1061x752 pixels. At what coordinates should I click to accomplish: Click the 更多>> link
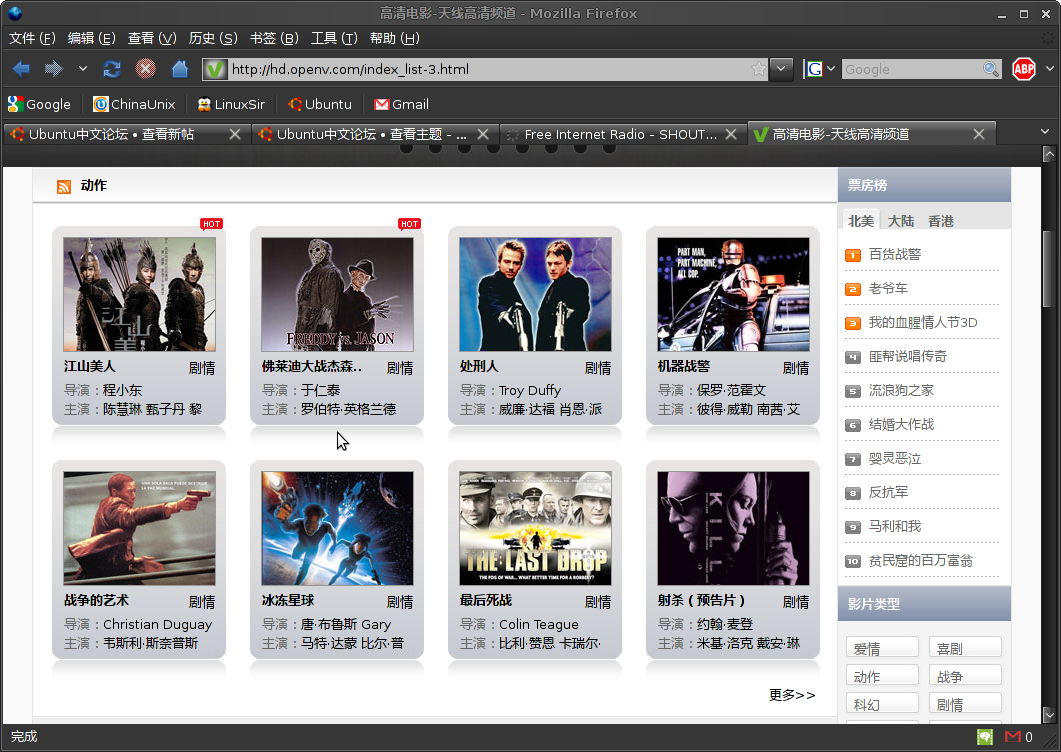pos(792,694)
